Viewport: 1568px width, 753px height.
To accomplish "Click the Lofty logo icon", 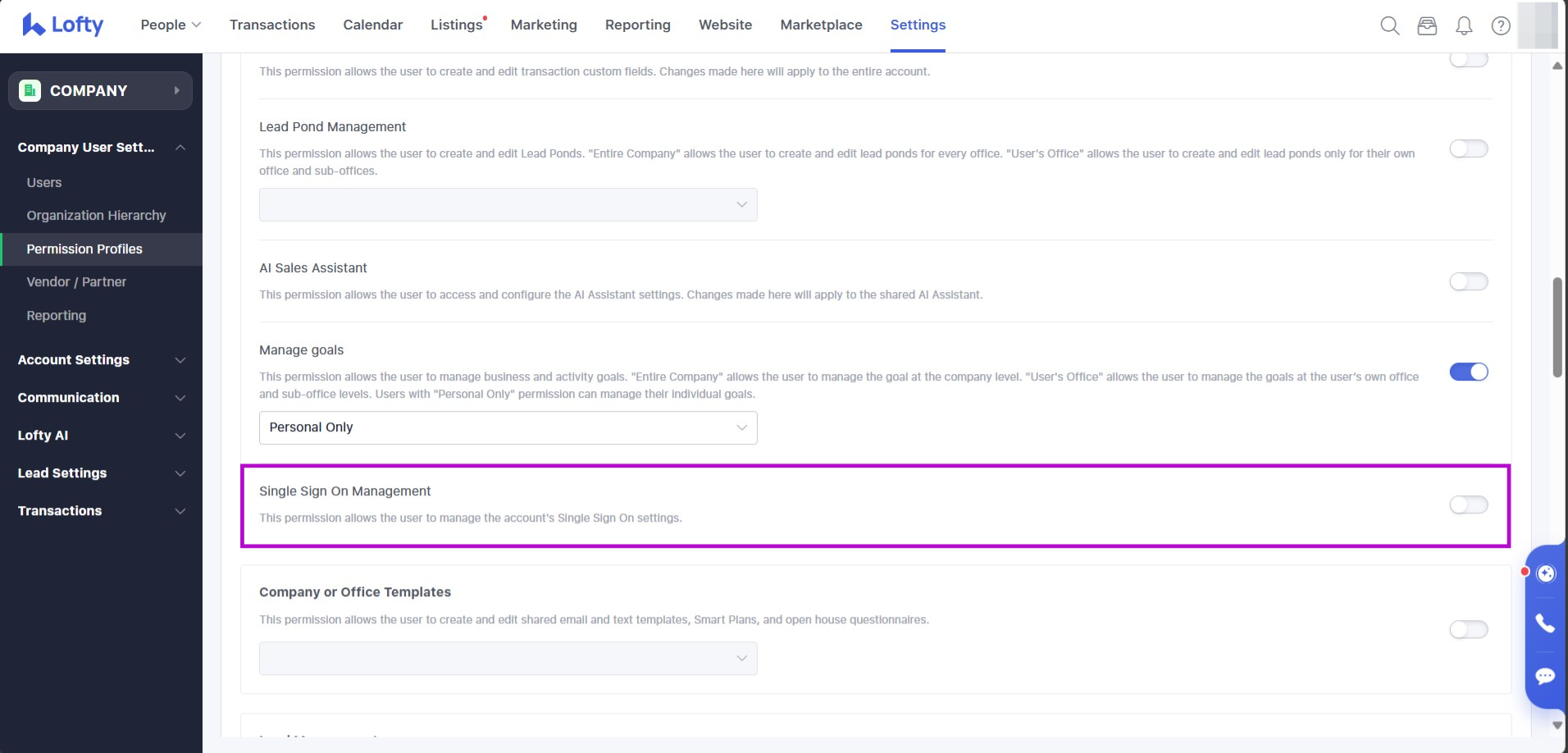I will click(x=34, y=25).
